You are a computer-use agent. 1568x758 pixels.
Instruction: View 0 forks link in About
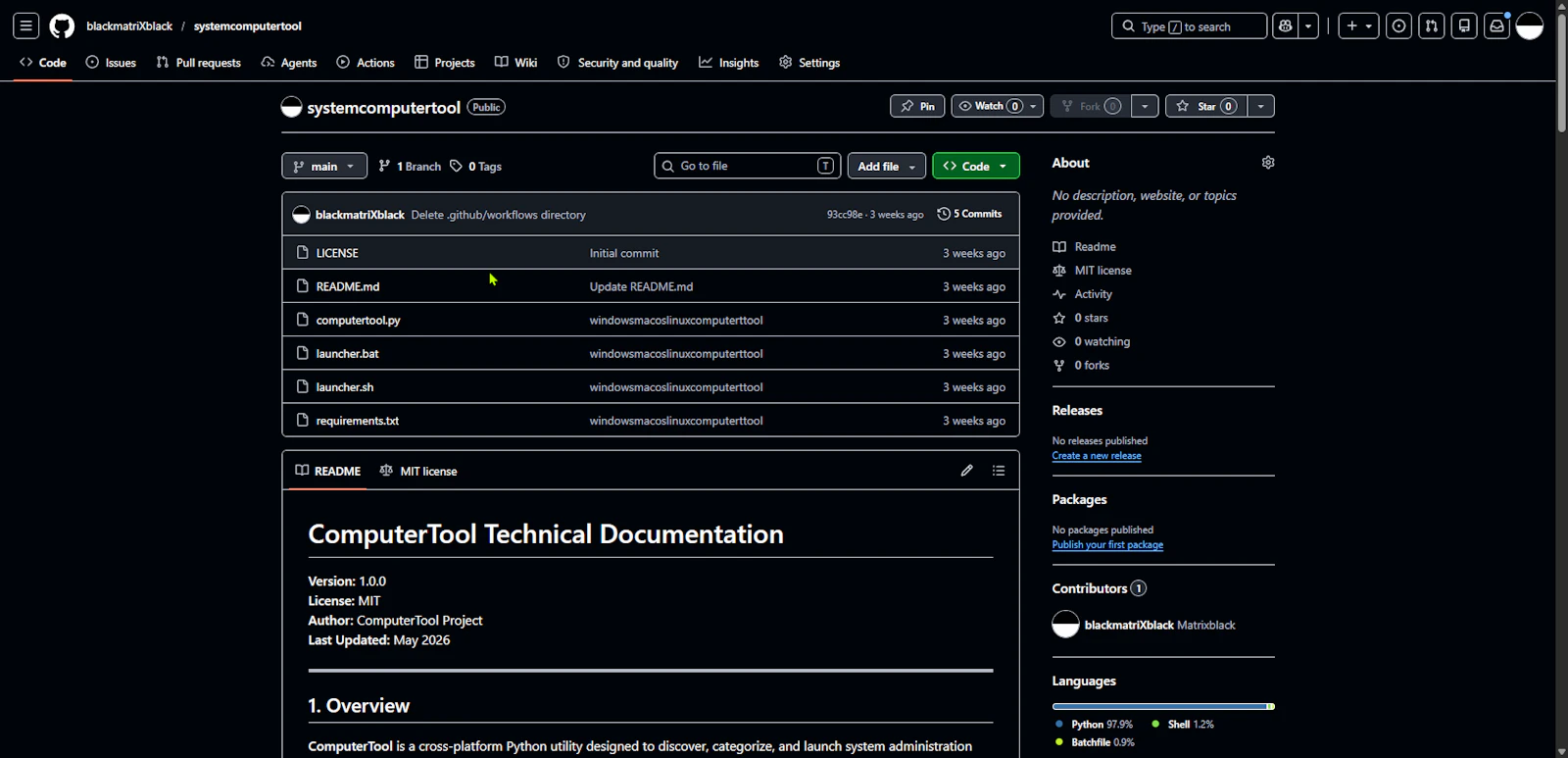click(1081, 365)
